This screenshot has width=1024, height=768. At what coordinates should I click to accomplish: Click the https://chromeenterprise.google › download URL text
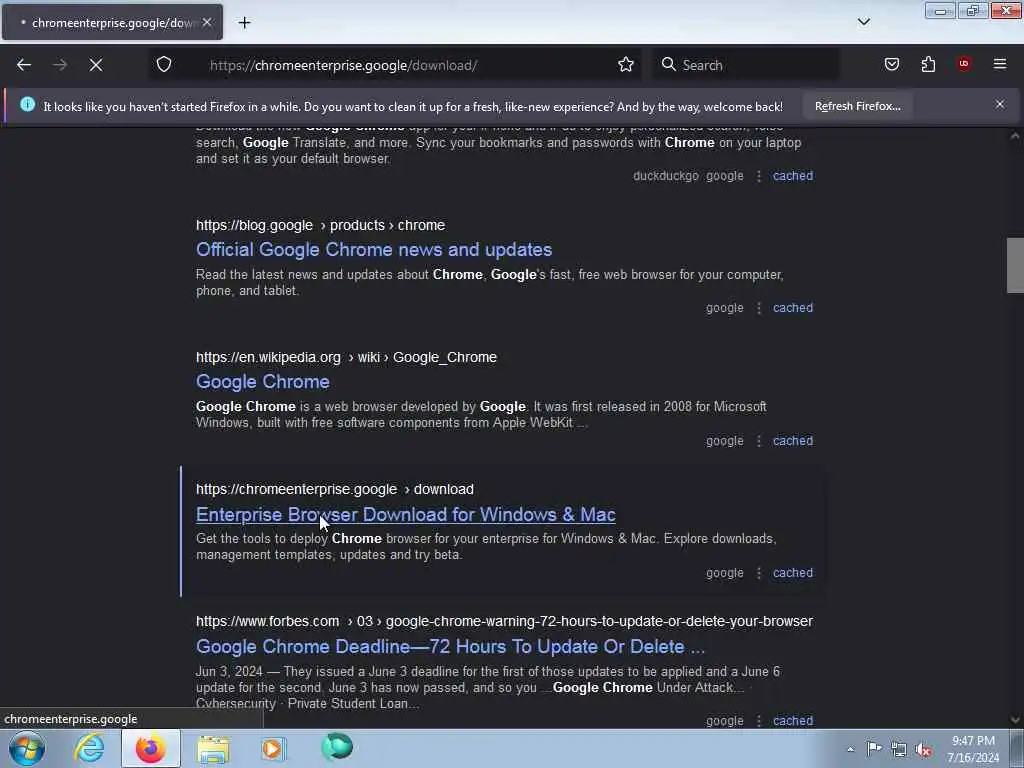tap(335, 489)
